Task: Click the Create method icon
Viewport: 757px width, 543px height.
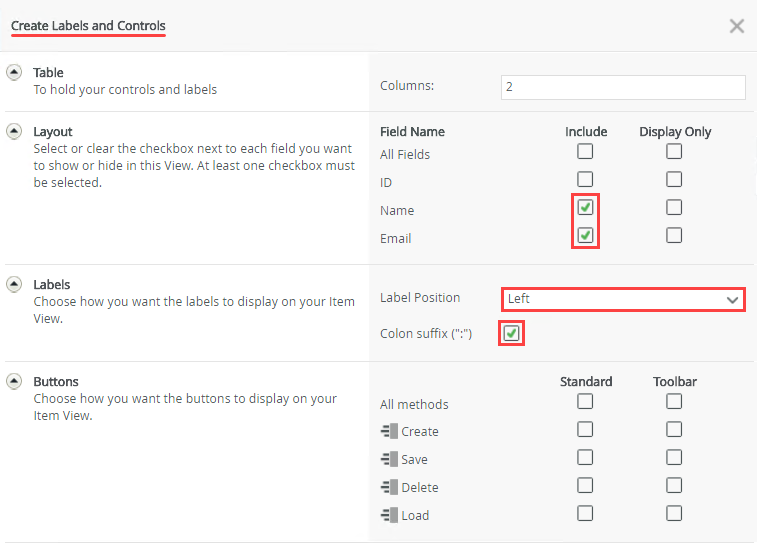Action: click(x=389, y=432)
